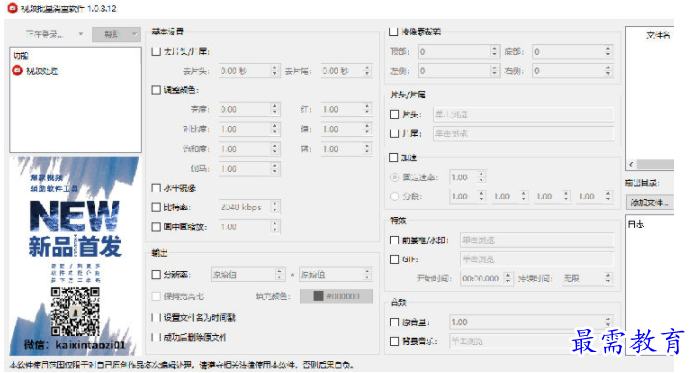The image size is (693, 373).
Task: Enable the 前景框/水印 checkbox
Action: tap(394, 240)
